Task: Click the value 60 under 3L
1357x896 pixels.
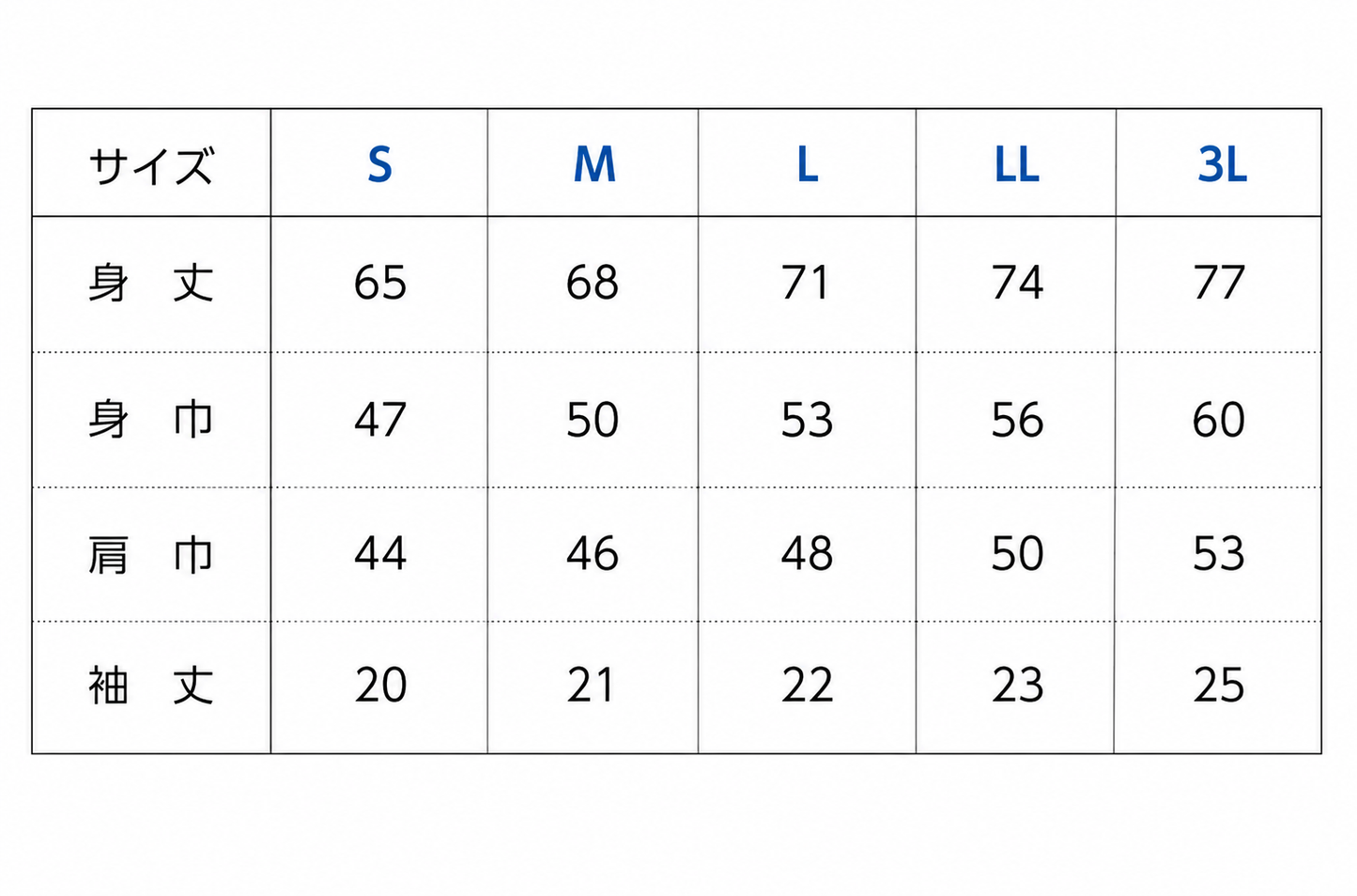Action: pyautogui.click(x=1219, y=419)
